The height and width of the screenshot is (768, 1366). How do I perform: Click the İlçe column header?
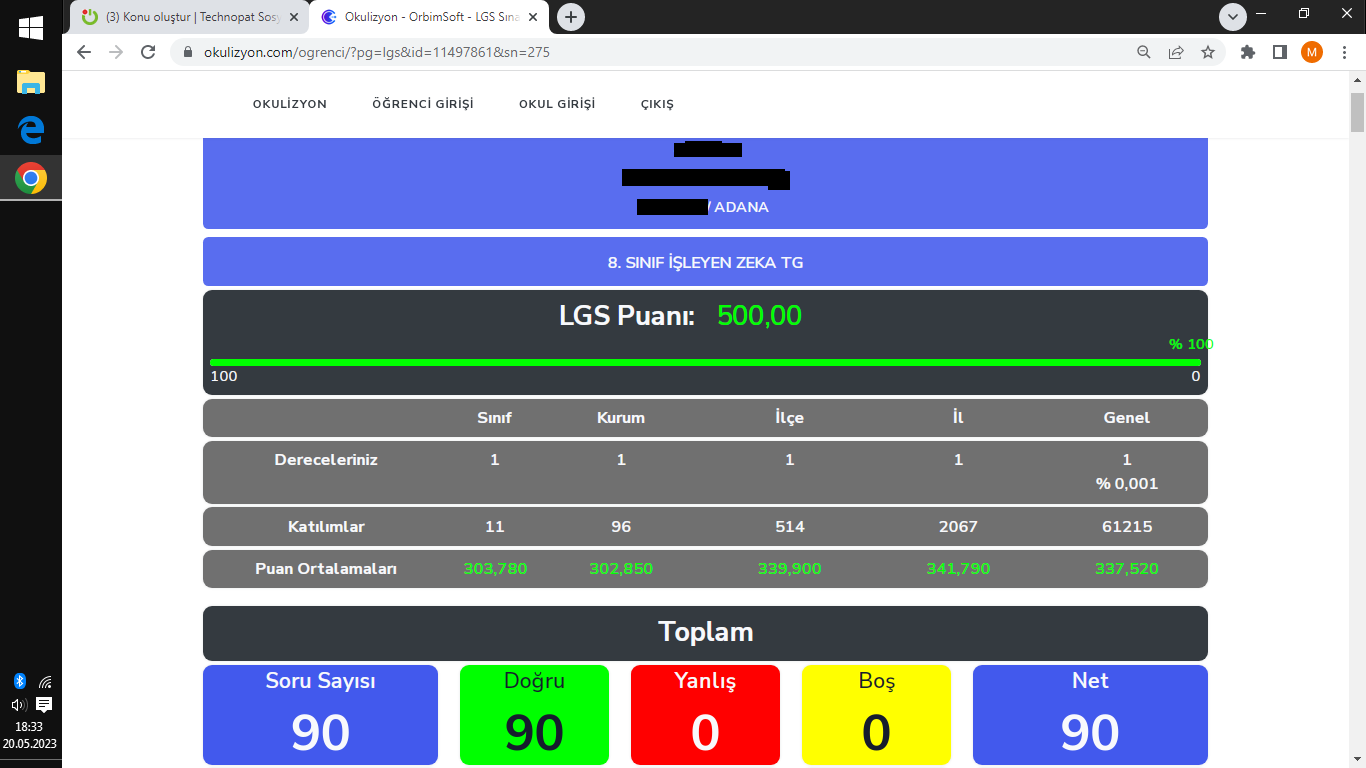click(x=790, y=418)
